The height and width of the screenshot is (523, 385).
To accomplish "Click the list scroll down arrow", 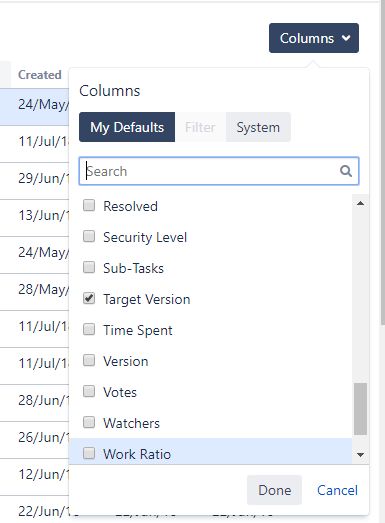I will [x=360, y=455].
